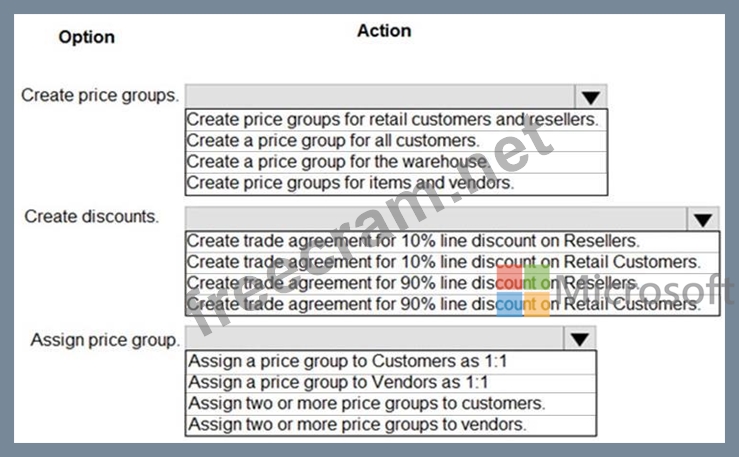Select 90% line discount on Resellers option
This screenshot has height=457, width=739.
pyautogui.click(x=412, y=283)
